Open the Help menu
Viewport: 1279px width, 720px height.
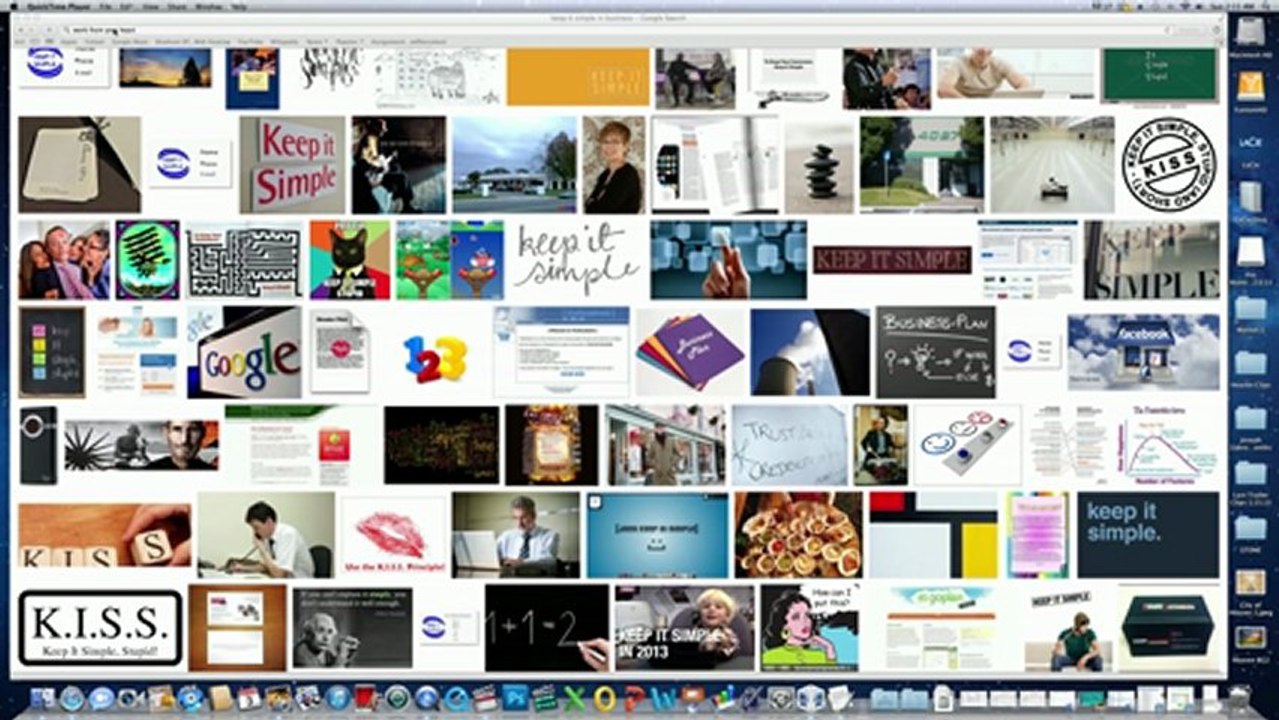click(x=239, y=6)
